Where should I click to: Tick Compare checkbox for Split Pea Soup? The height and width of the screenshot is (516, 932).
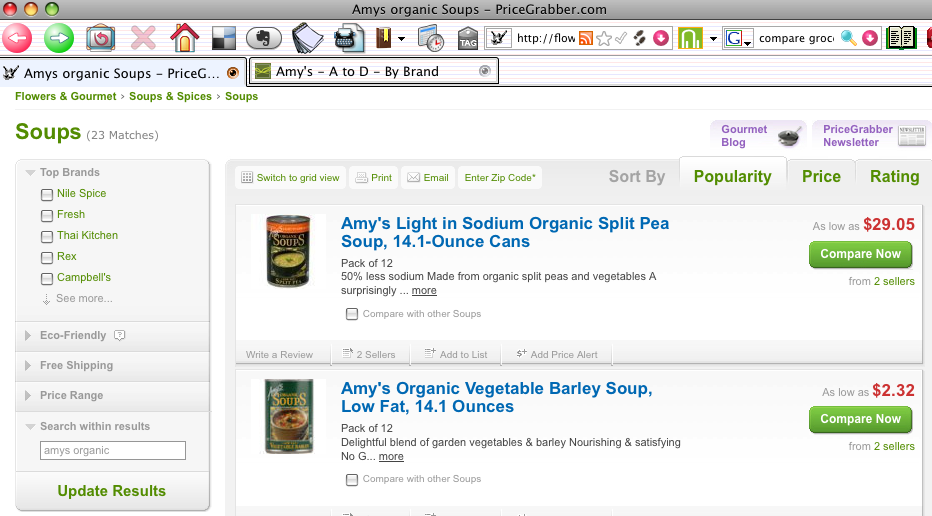coord(352,314)
